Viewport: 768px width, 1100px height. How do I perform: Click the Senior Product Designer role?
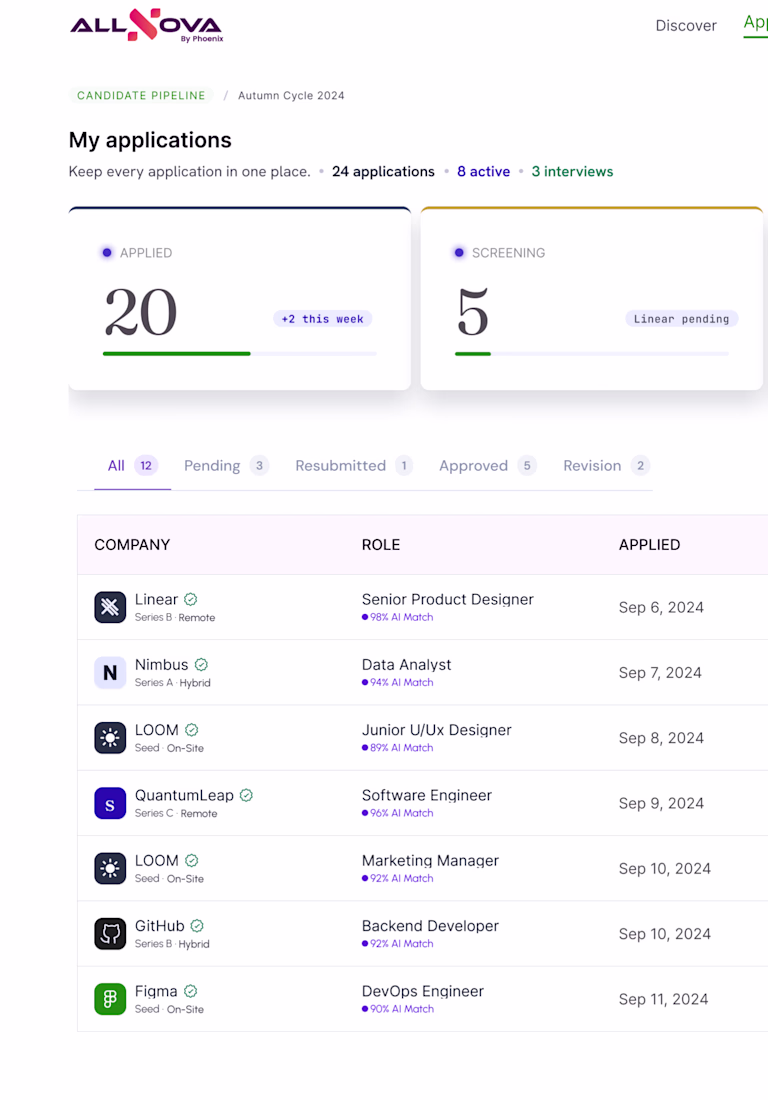[447, 599]
